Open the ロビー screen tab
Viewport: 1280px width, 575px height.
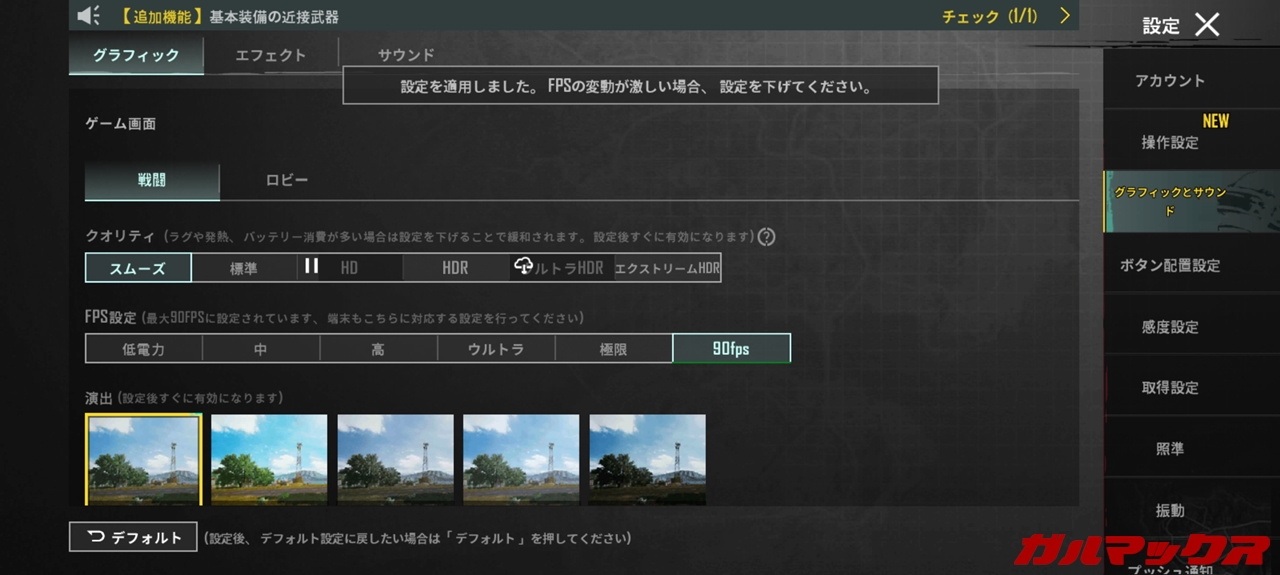[x=287, y=181]
